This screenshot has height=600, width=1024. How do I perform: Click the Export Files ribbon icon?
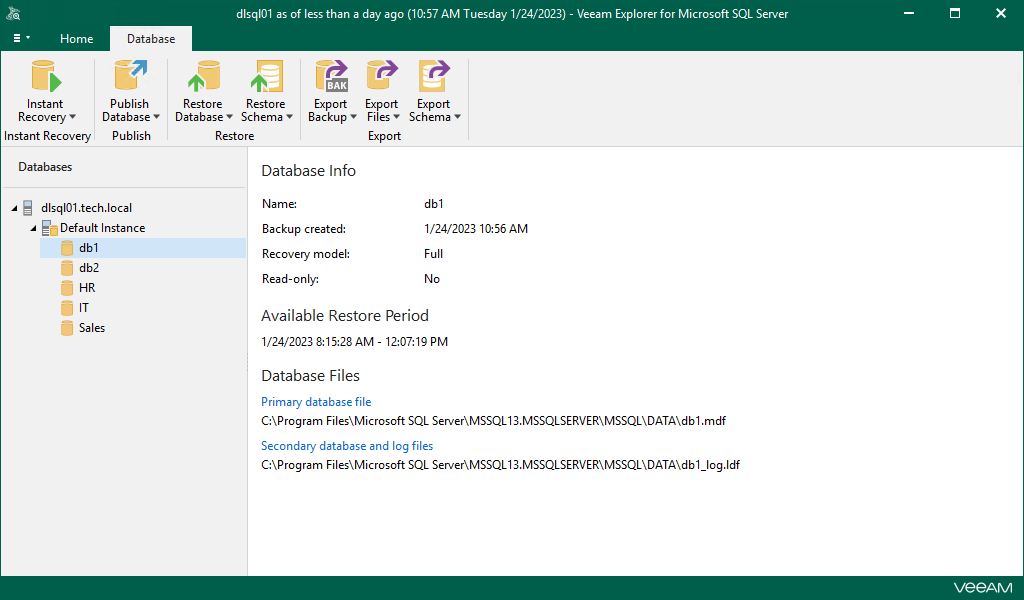click(383, 75)
